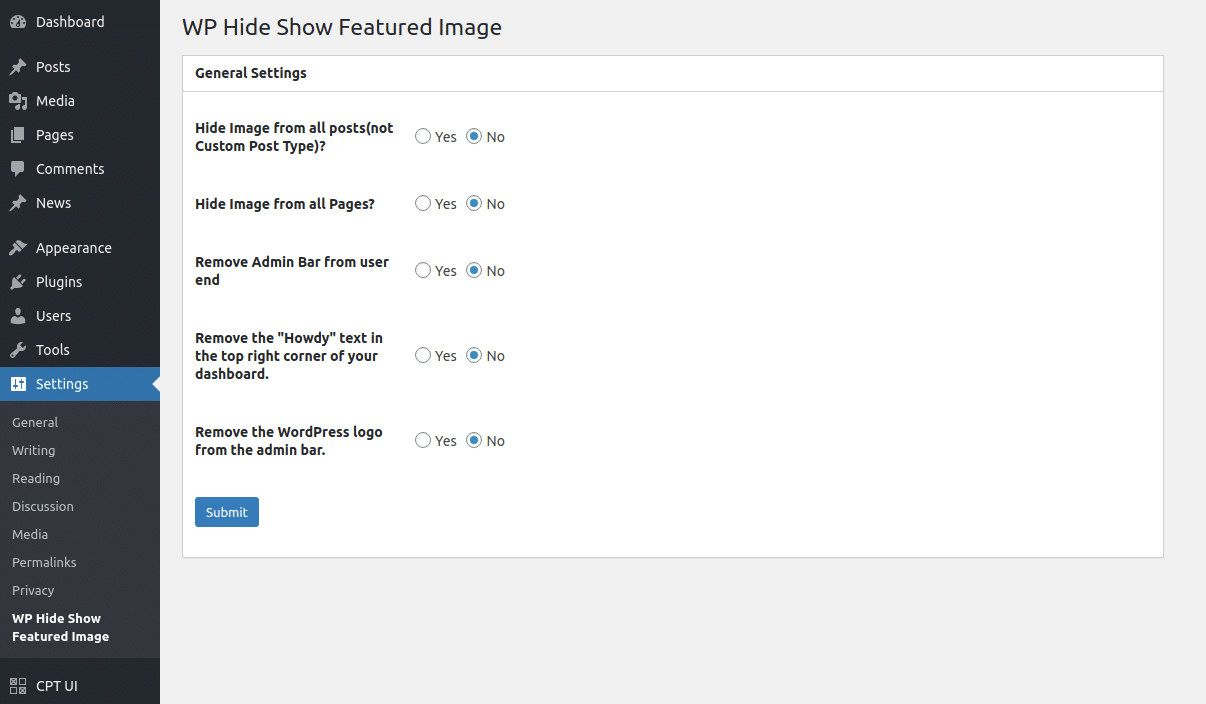Open the News menu item
Viewport: 1206px width, 704px height.
point(53,203)
